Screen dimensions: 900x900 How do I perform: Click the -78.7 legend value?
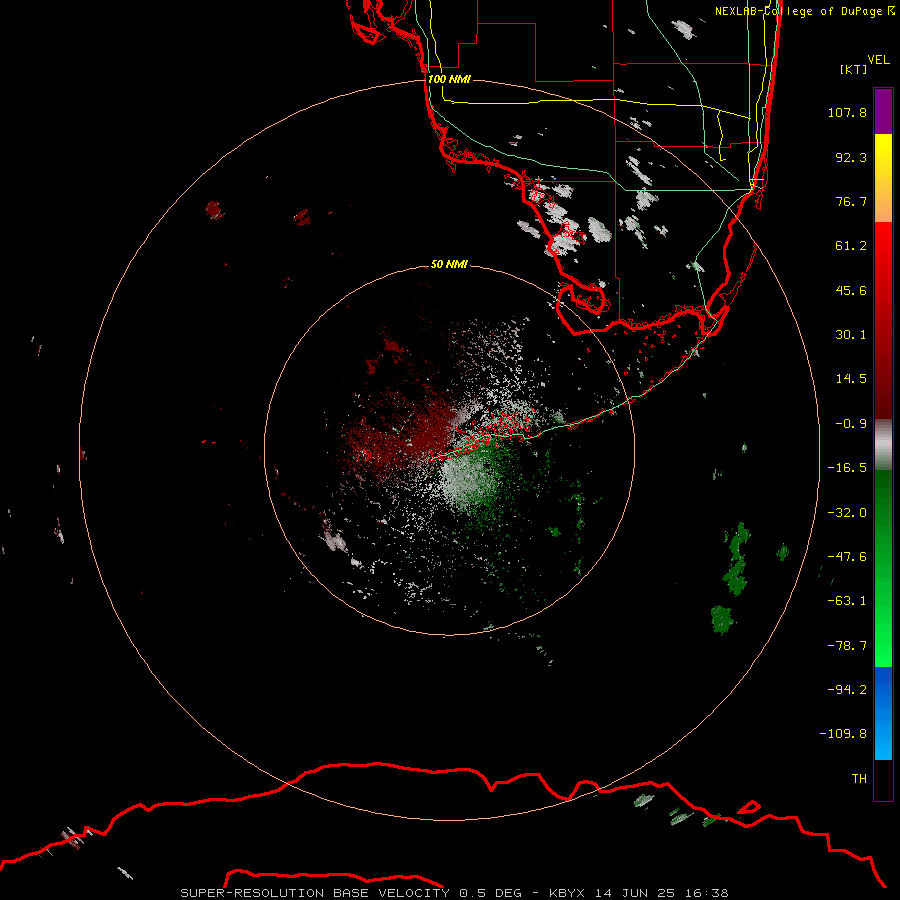847,646
